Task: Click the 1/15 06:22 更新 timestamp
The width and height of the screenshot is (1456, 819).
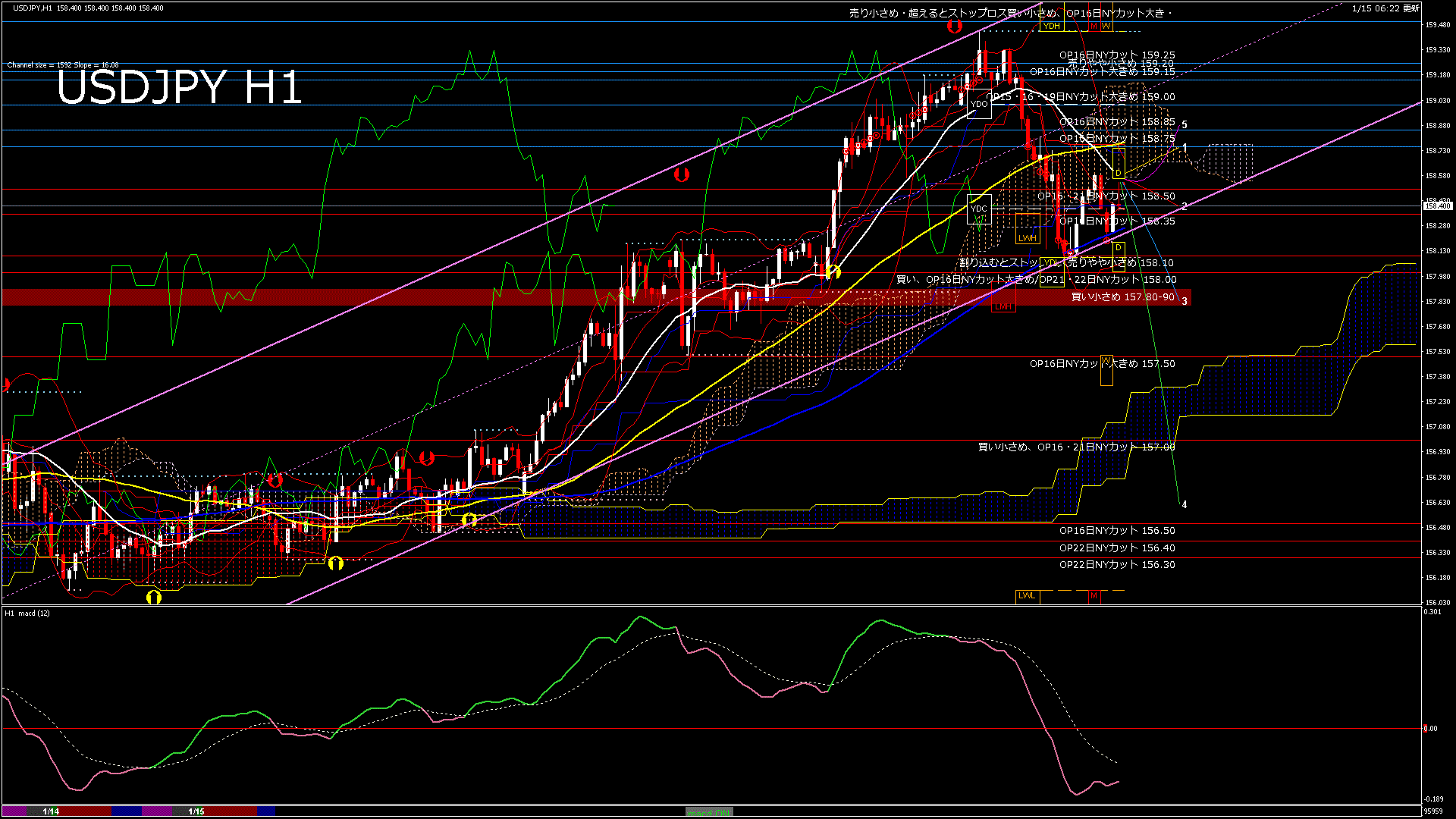Action: (x=1385, y=8)
